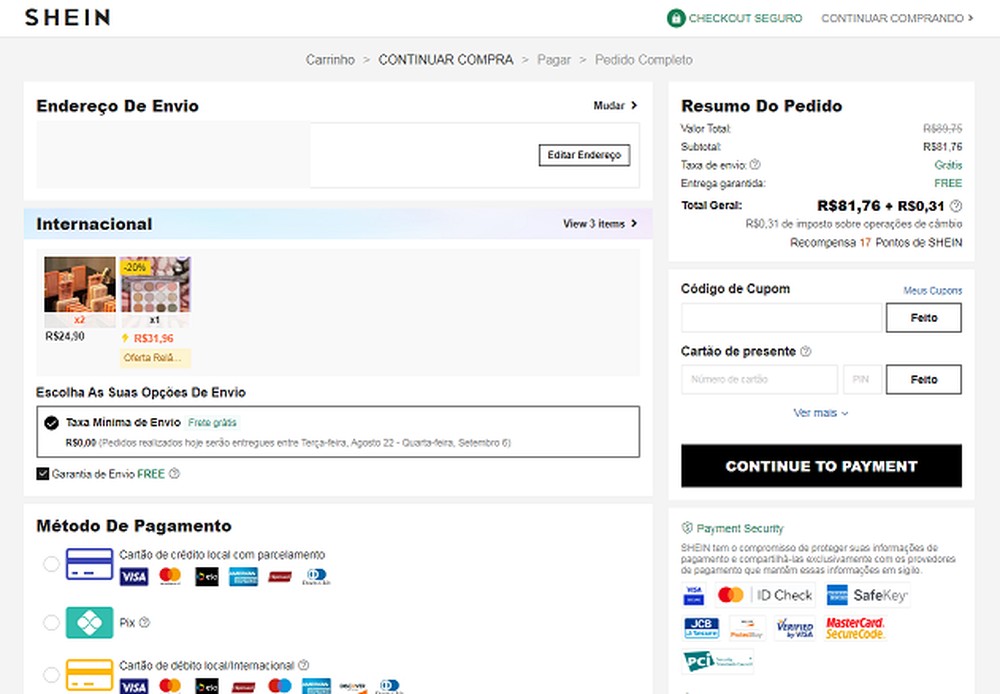Click the American Express SafeKey badge
This screenshot has width=1000, height=694.
click(868, 595)
